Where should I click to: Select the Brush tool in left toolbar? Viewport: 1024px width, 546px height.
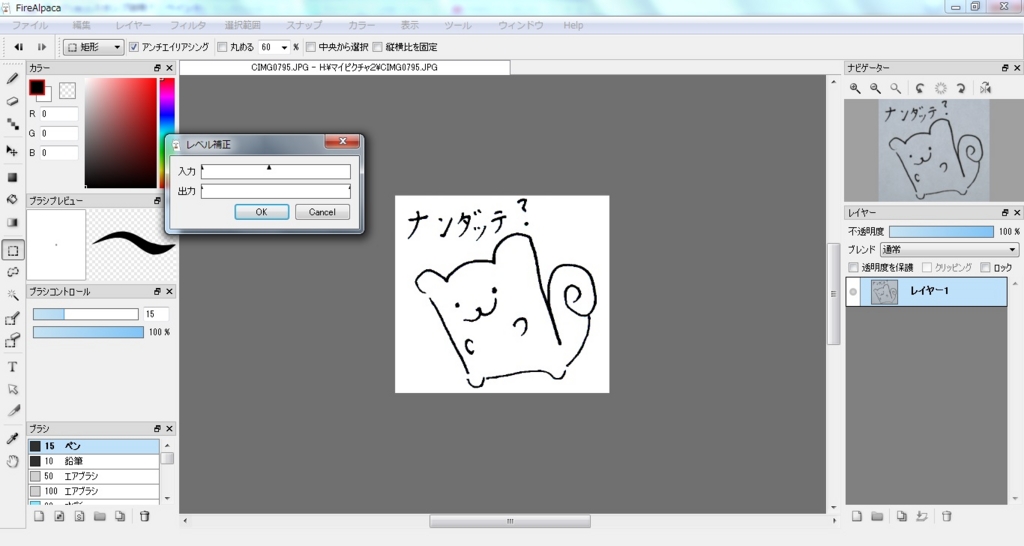click(x=12, y=79)
